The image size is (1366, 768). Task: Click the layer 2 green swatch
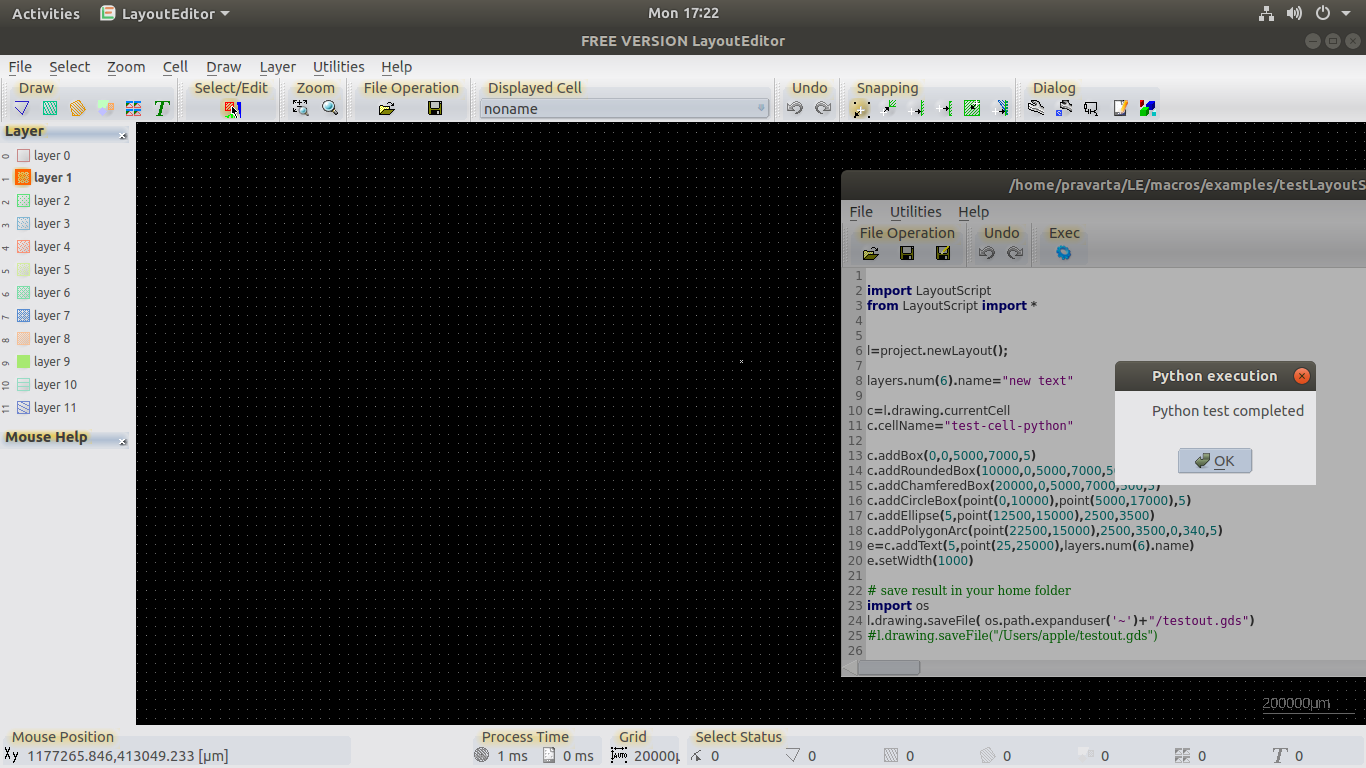tap(24, 201)
